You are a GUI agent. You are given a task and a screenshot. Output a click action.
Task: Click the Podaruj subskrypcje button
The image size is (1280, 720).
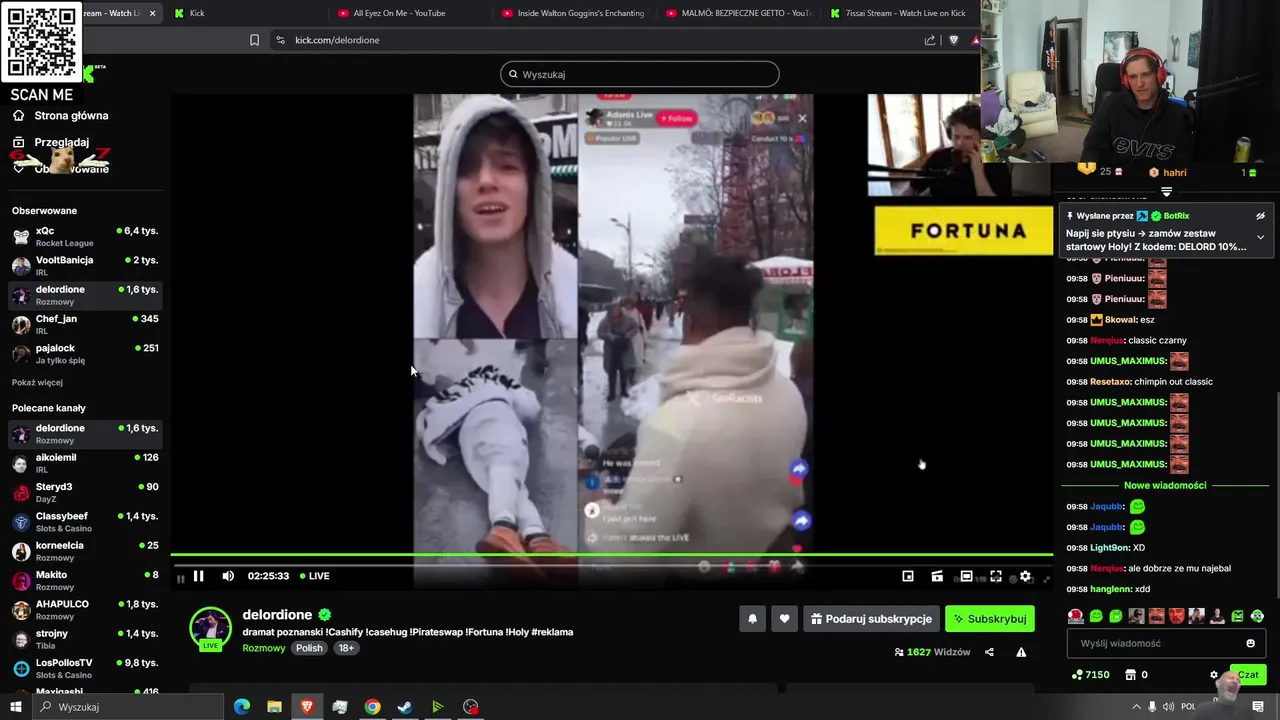coord(871,619)
